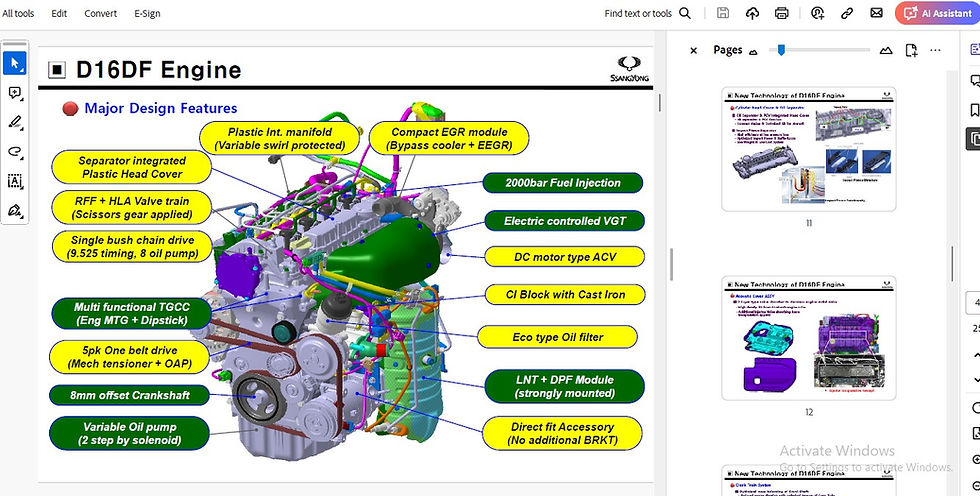Click the email envelope icon

pyautogui.click(x=876, y=13)
